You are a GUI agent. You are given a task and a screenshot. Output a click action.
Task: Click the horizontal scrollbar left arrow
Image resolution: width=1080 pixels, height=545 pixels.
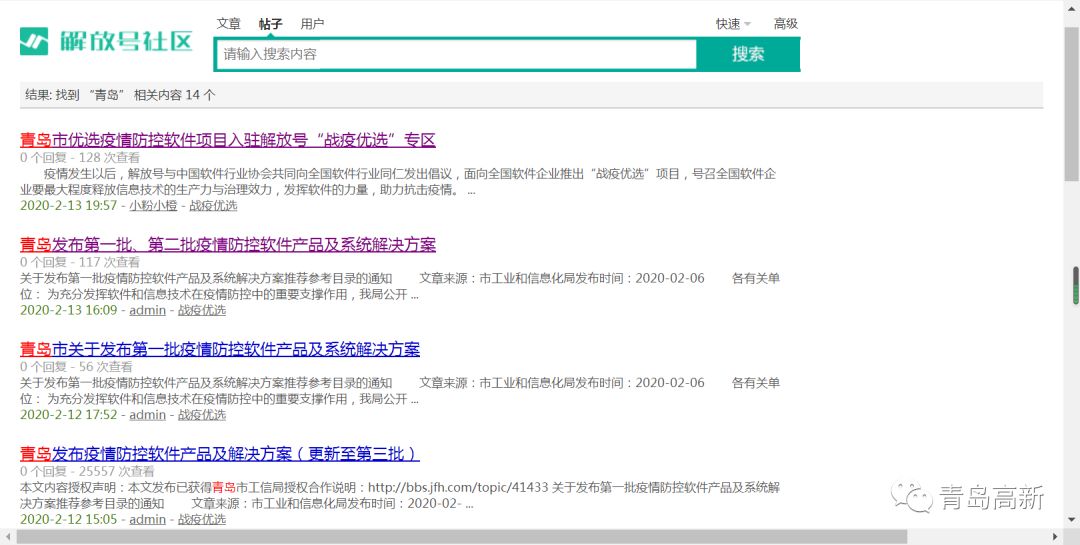pyautogui.click(x=7, y=537)
